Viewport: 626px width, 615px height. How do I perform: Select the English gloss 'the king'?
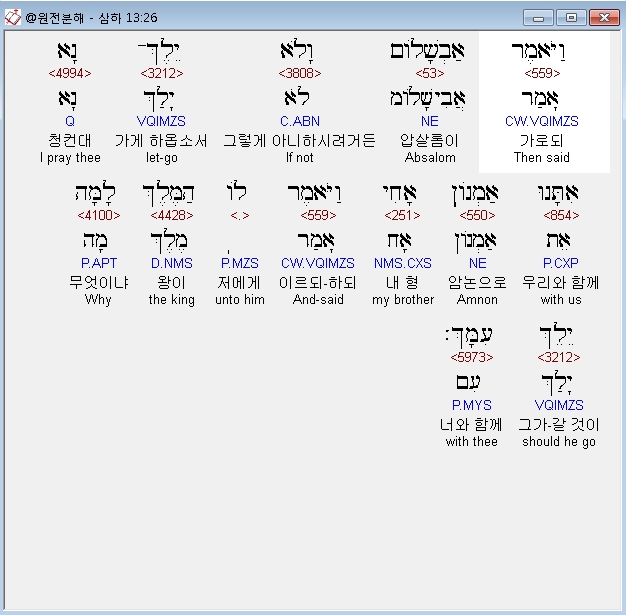[x=172, y=300]
